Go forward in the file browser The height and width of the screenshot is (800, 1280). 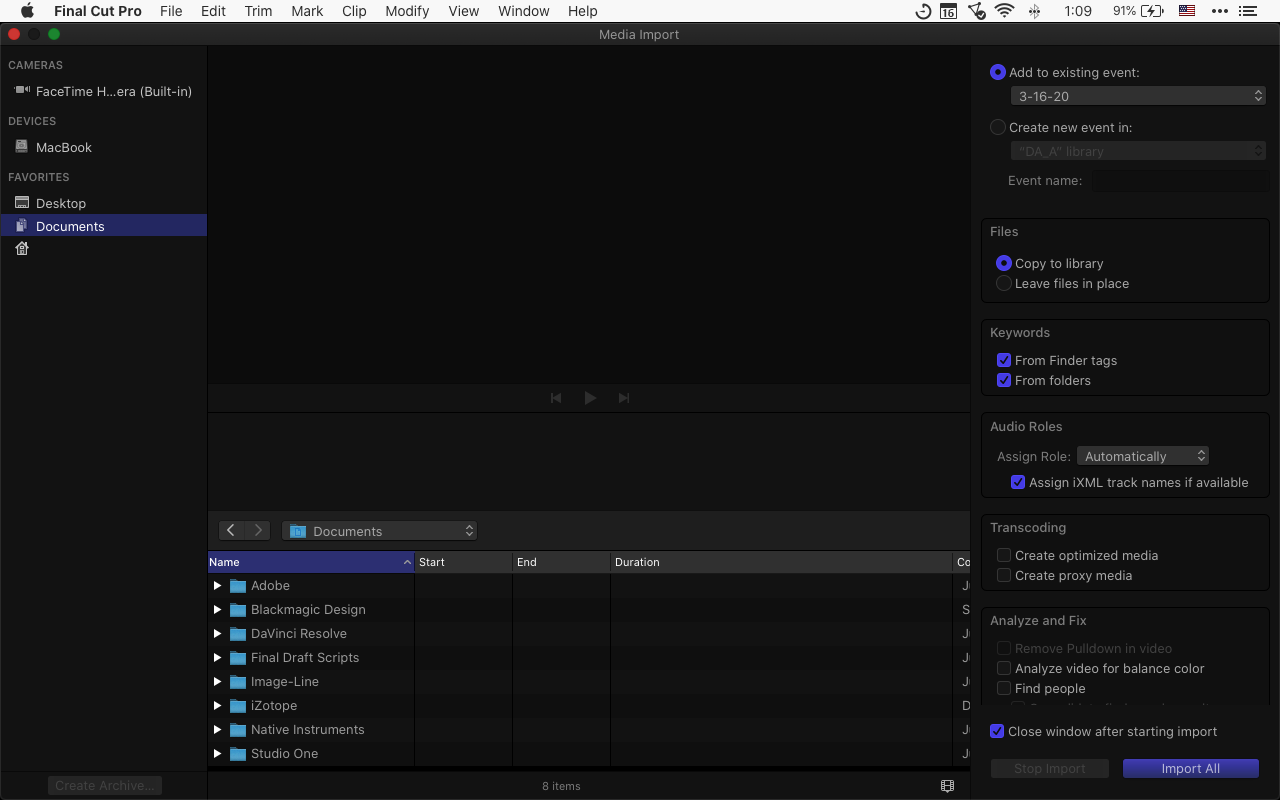(x=258, y=531)
